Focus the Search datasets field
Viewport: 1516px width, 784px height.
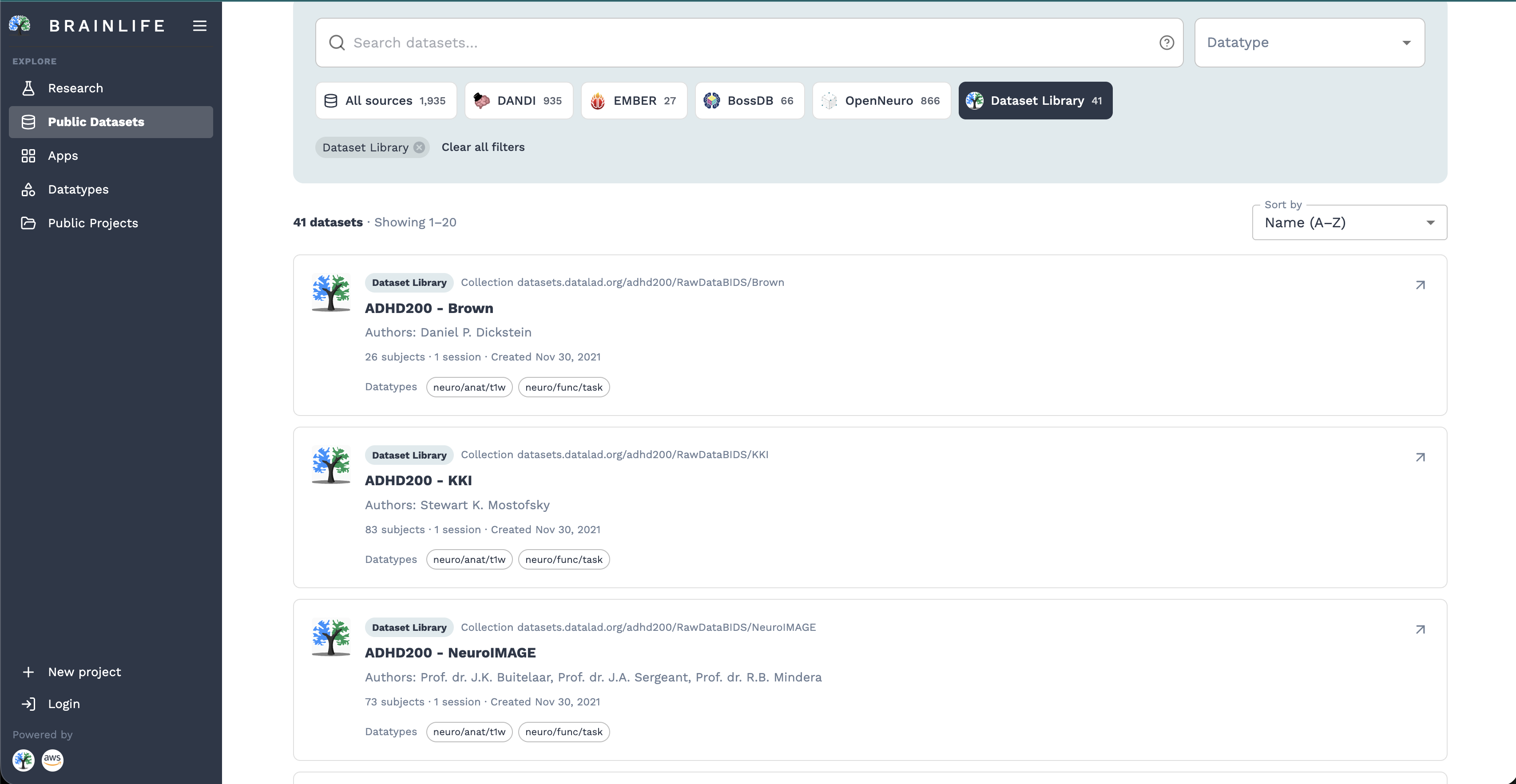(749, 42)
